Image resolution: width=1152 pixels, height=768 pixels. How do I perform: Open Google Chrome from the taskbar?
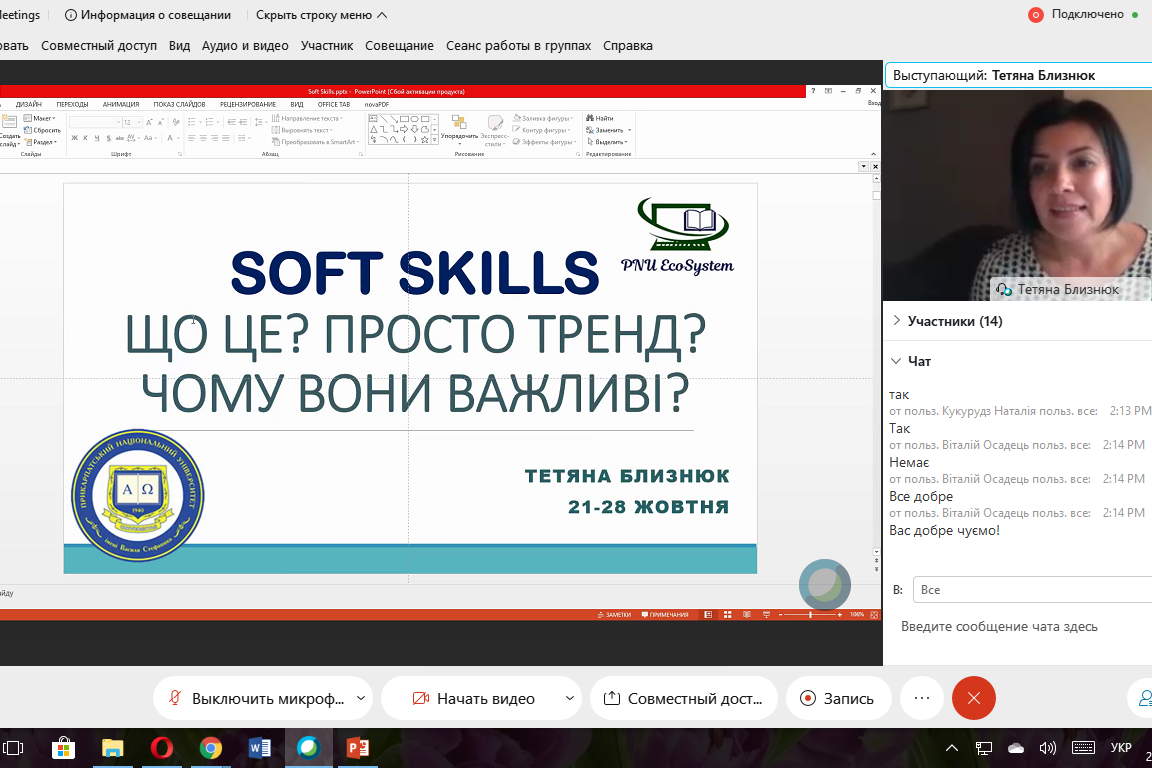point(210,748)
